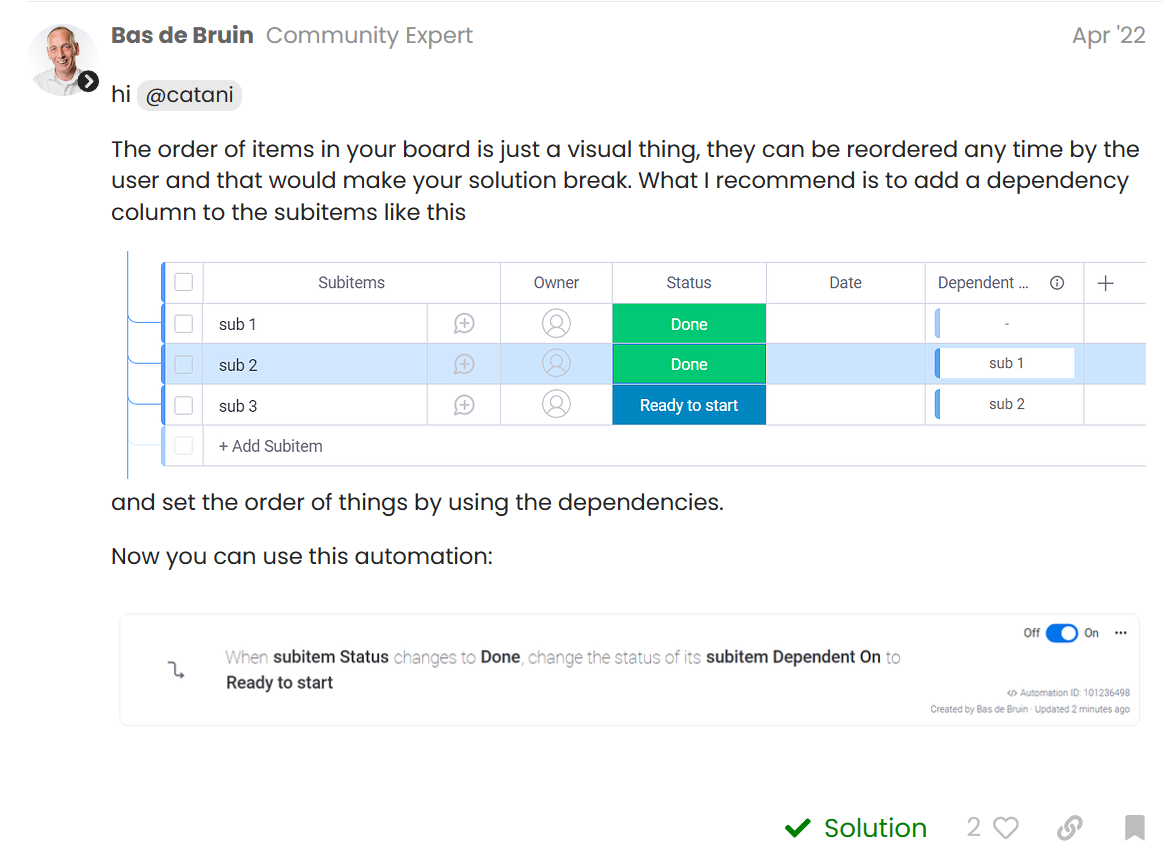Screen dimensions: 1165x862
Task: Select the Dependent column header
Action: tap(983, 282)
